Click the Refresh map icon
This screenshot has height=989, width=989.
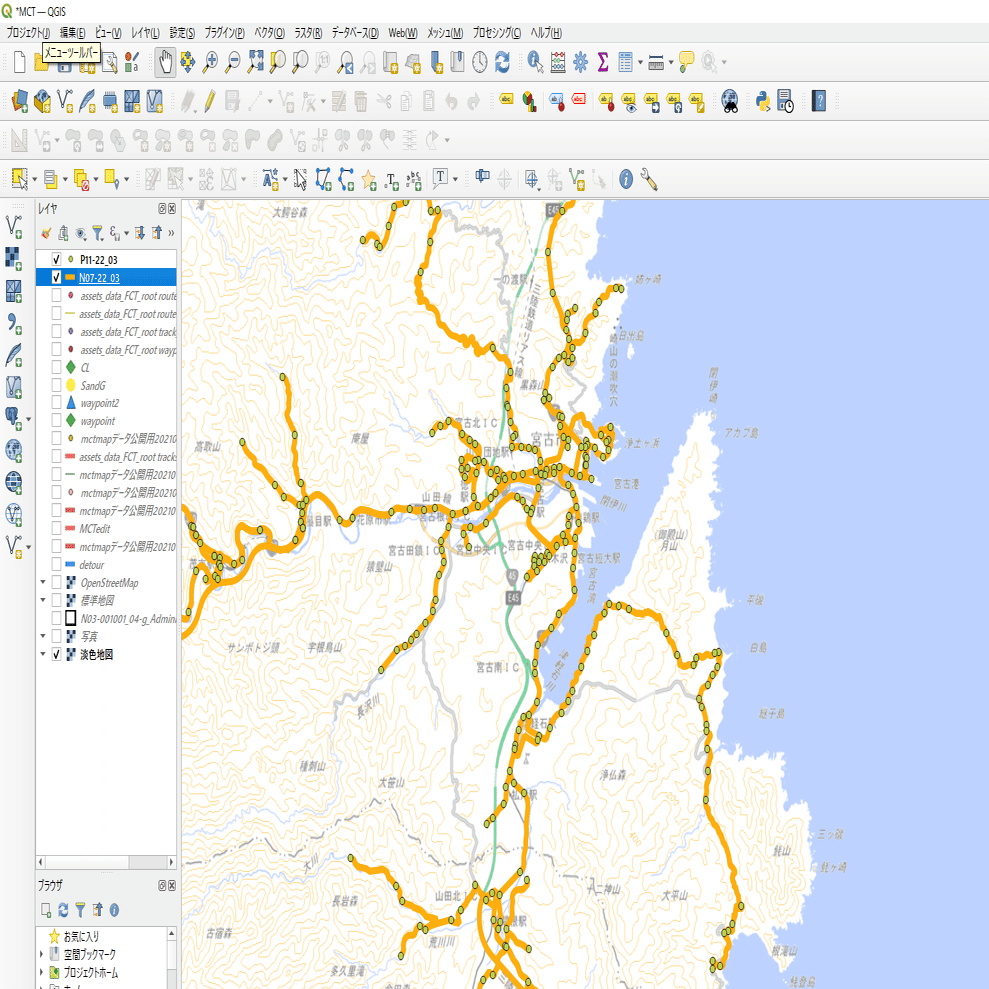tap(502, 62)
